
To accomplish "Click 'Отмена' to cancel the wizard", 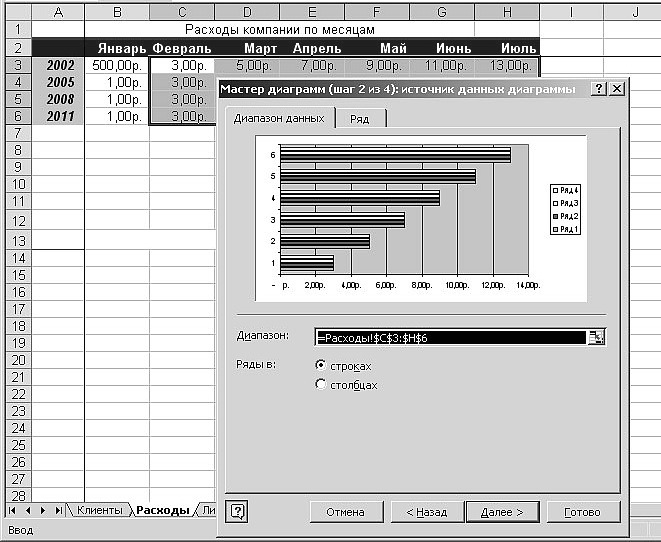I will (345, 512).
